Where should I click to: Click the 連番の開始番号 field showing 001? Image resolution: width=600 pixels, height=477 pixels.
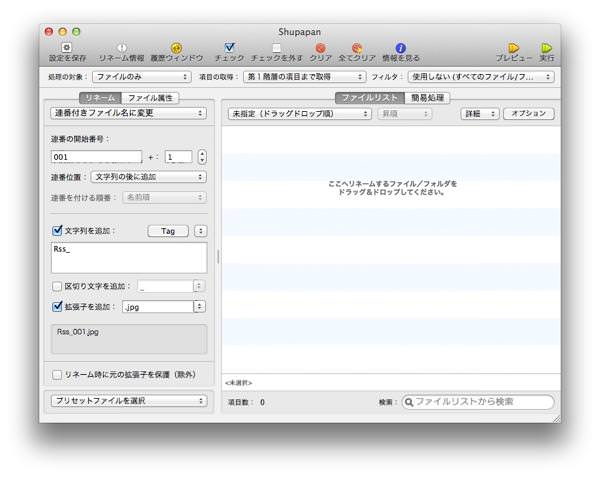(96, 157)
